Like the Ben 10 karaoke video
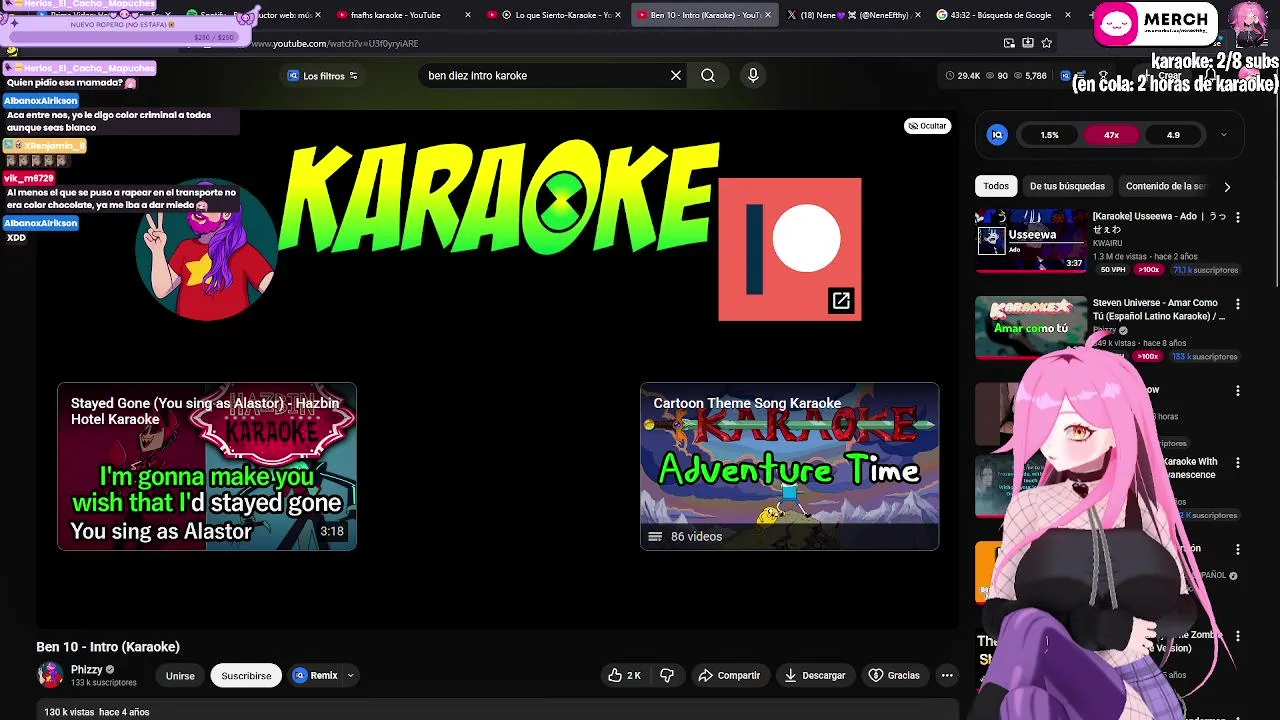Viewport: 1280px width, 720px height. point(624,675)
